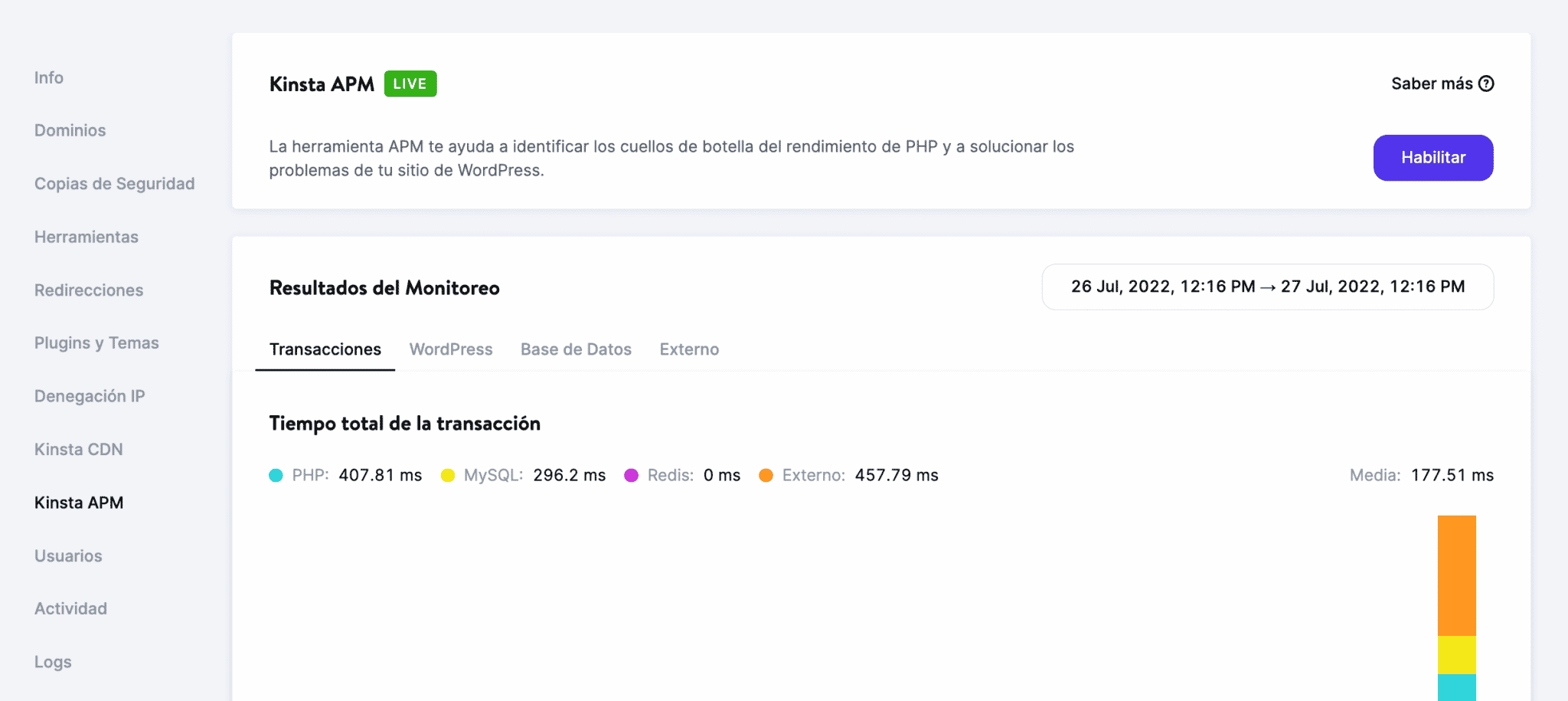The height and width of the screenshot is (701, 1568).
Task: Open the date range selector
Action: click(x=1266, y=287)
